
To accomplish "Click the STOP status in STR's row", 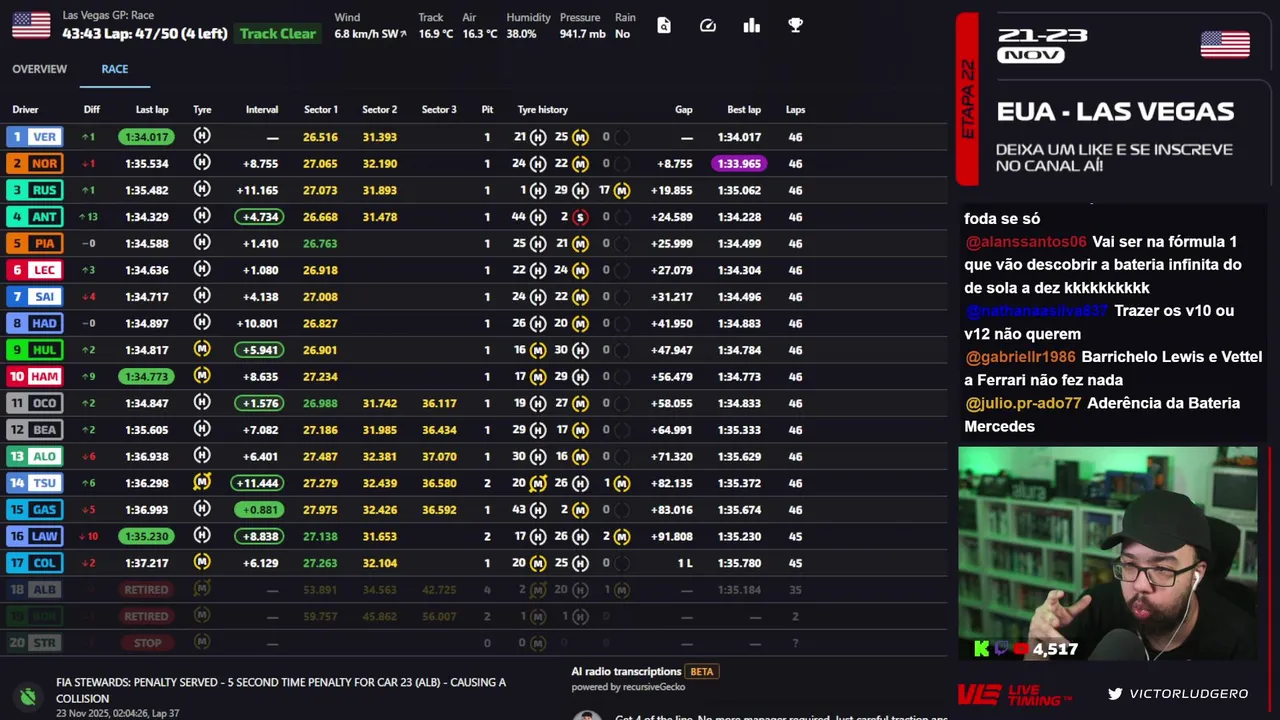I will 147,643.
